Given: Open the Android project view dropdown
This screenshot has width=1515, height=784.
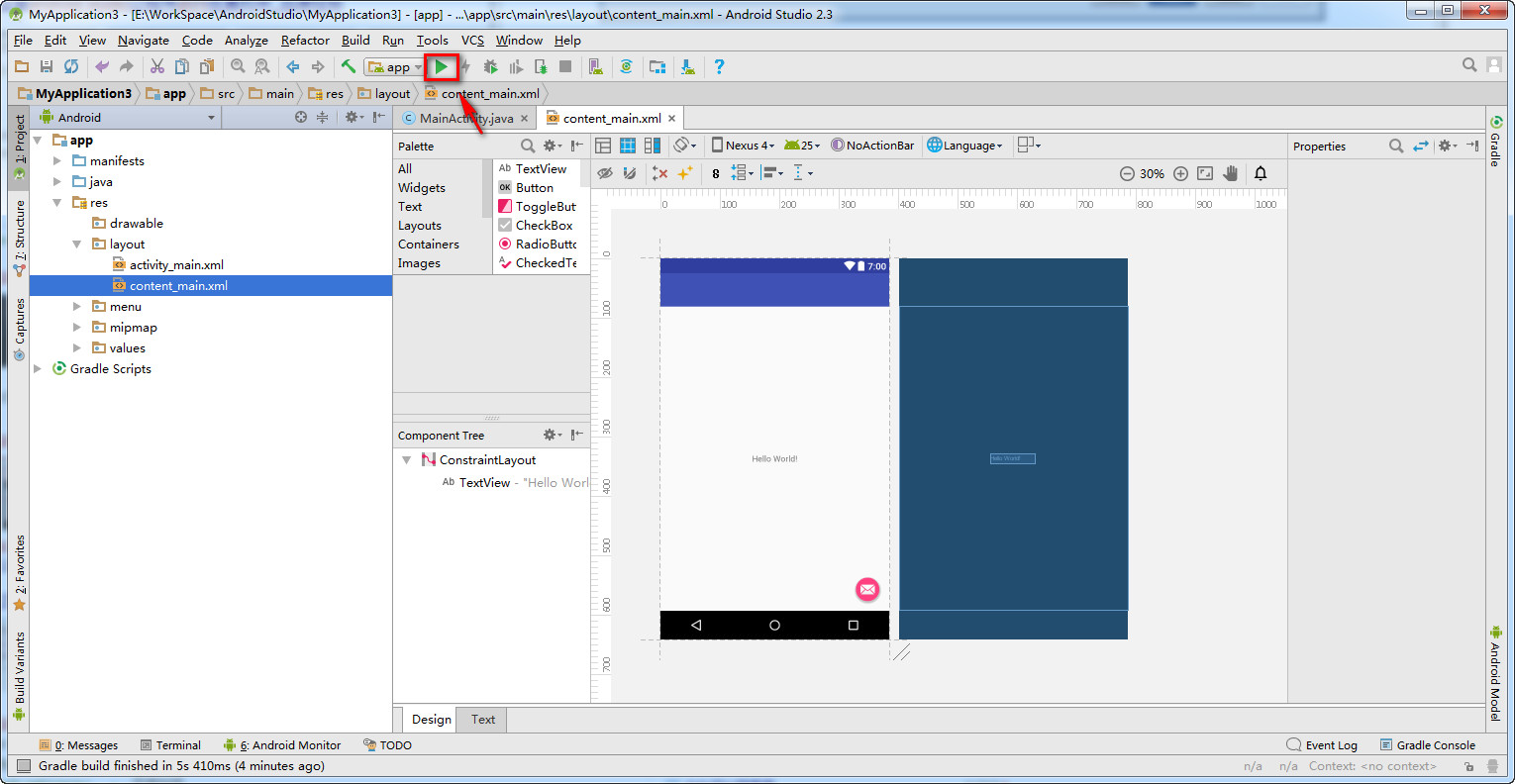Looking at the screenshot, I should point(127,117).
